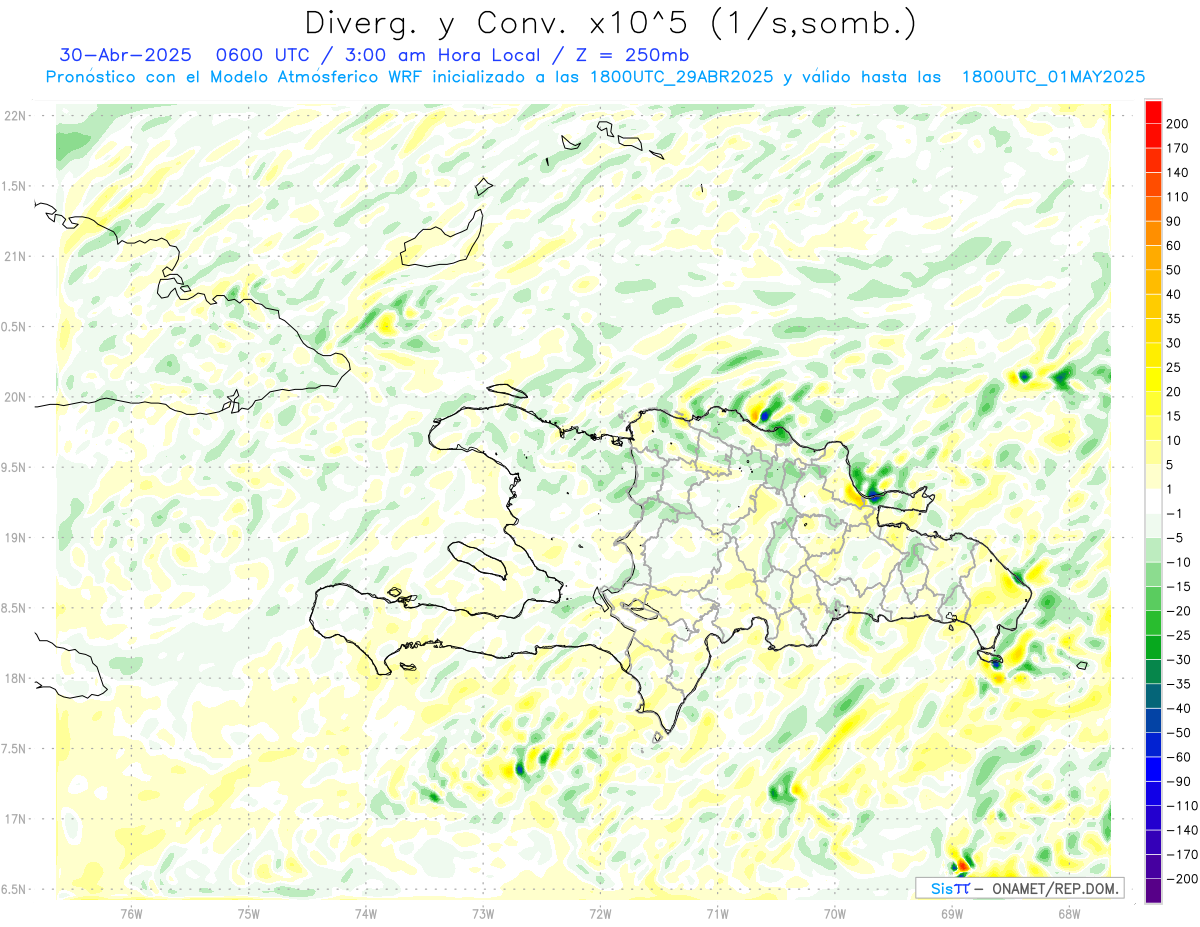Click the '-140' value on the color scale
The width and height of the screenshot is (1200, 927).
(1181, 830)
